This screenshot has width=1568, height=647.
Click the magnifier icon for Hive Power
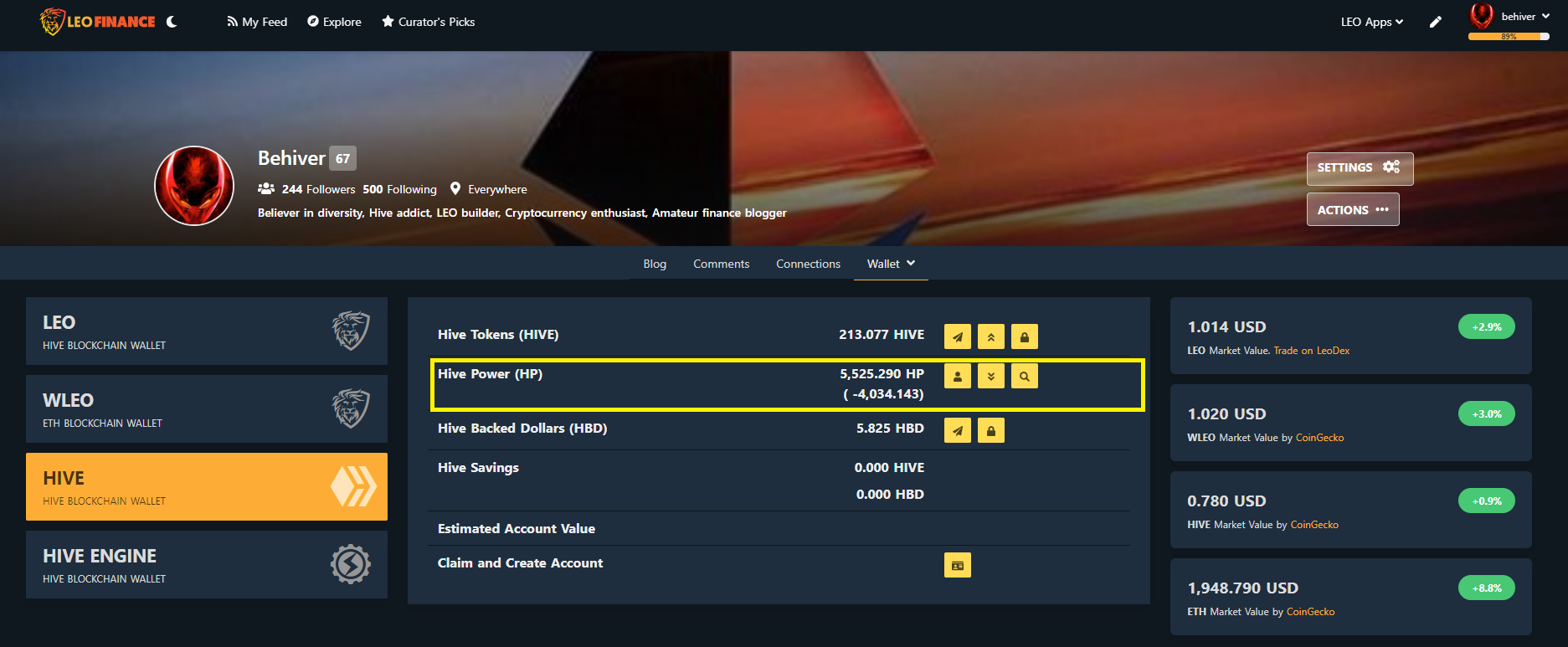[x=1025, y=376]
